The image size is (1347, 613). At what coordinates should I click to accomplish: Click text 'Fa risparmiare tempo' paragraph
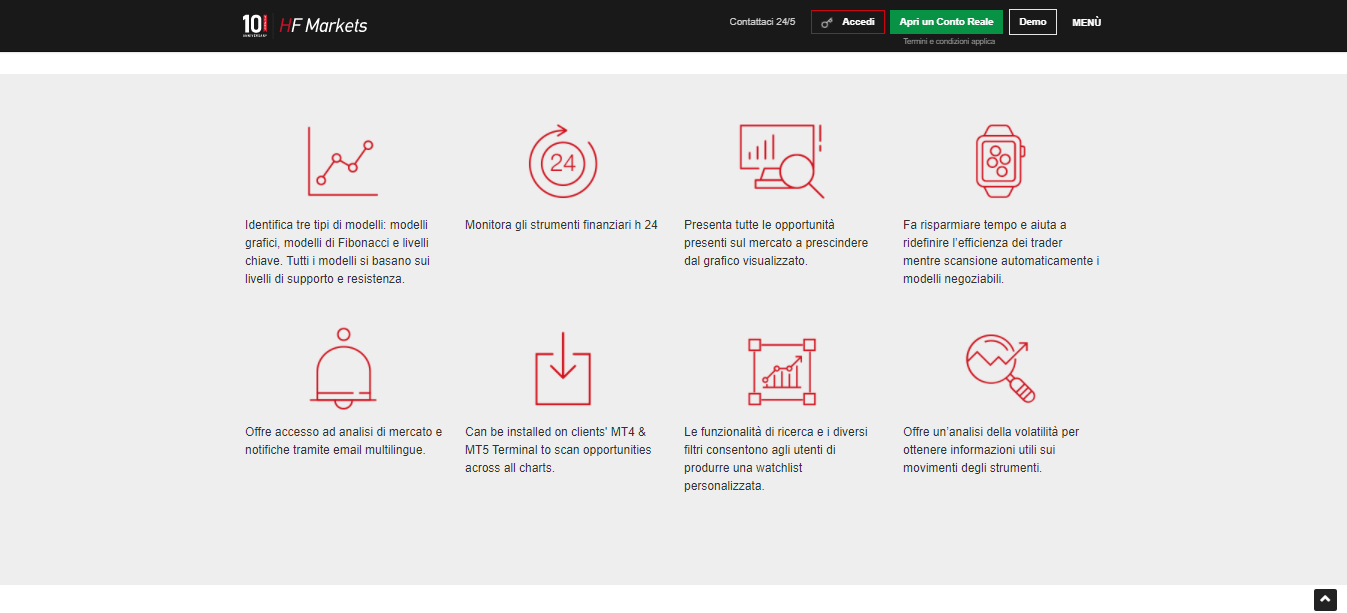coord(1001,252)
